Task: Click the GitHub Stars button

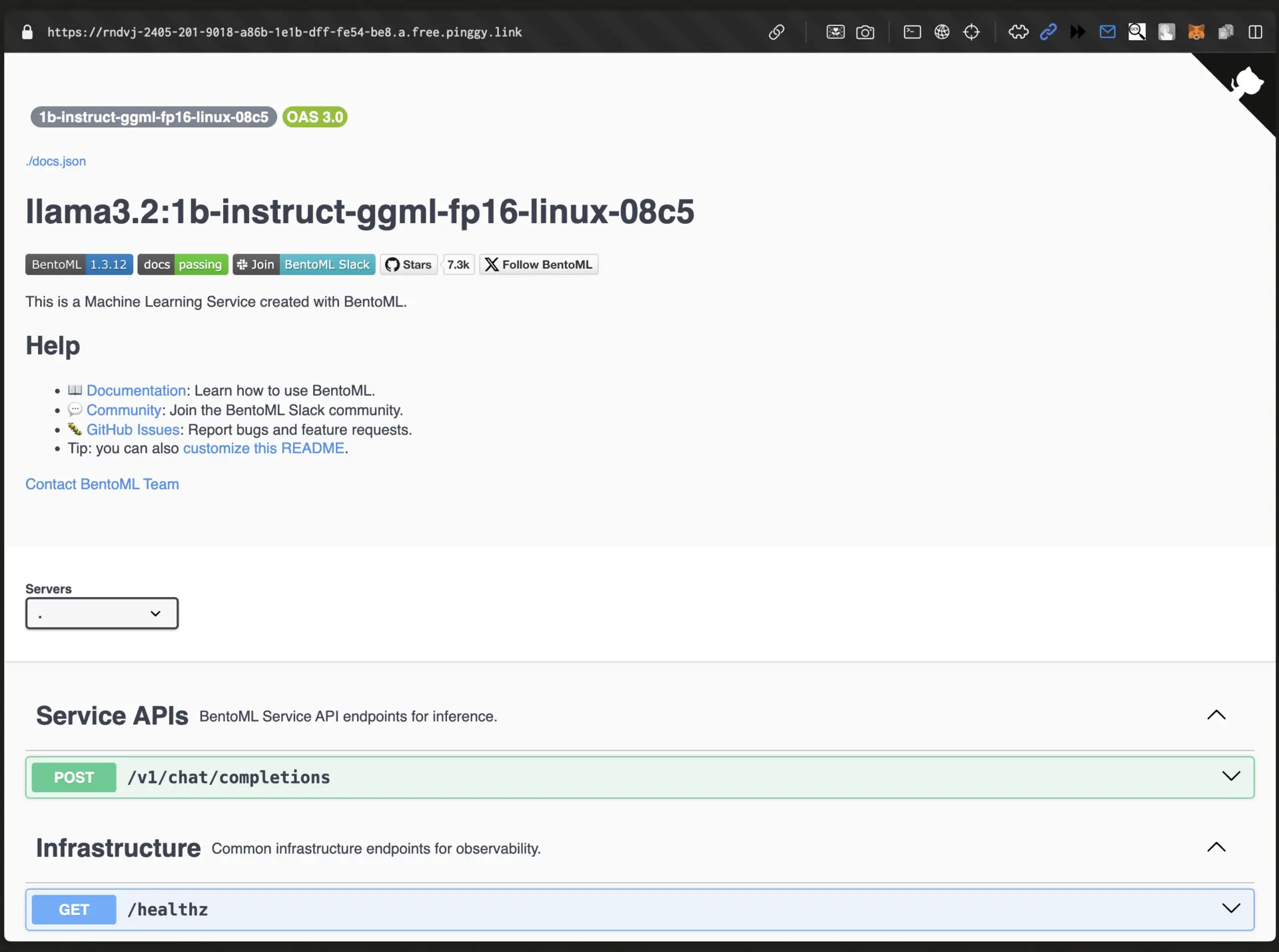Action: click(409, 264)
